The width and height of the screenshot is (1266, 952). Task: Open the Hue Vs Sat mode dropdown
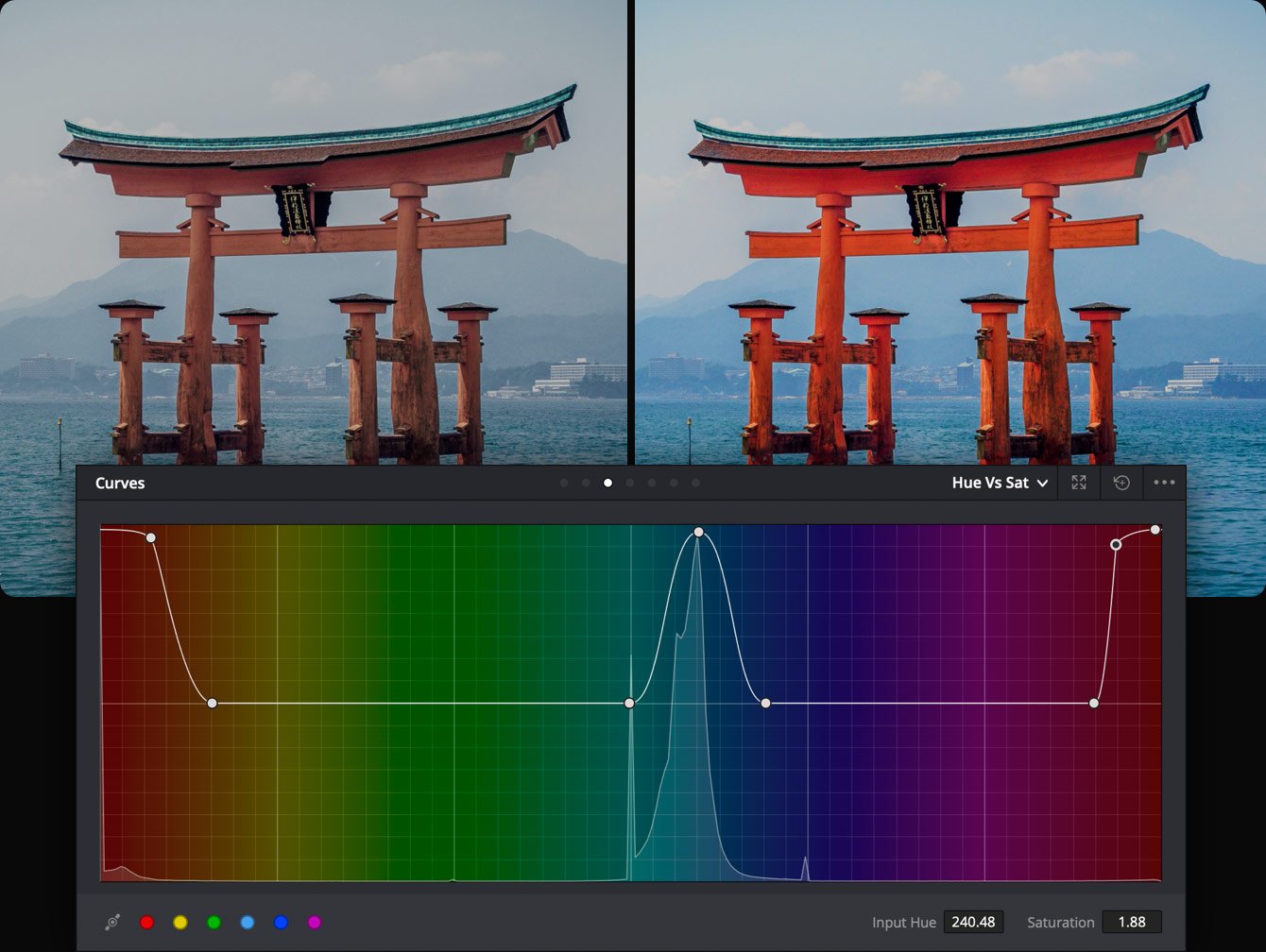1000,483
